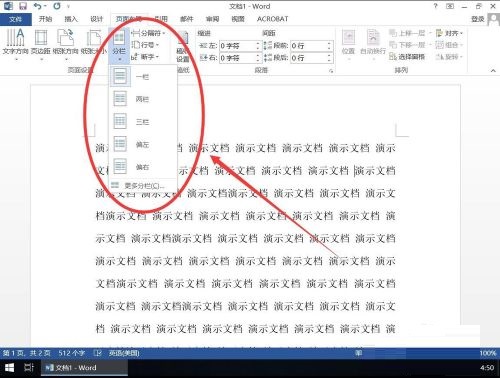The width and height of the screenshot is (500, 378).
Task: Collapse the 分栏 (Columns) dropdown button
Action: click(119, 46)
